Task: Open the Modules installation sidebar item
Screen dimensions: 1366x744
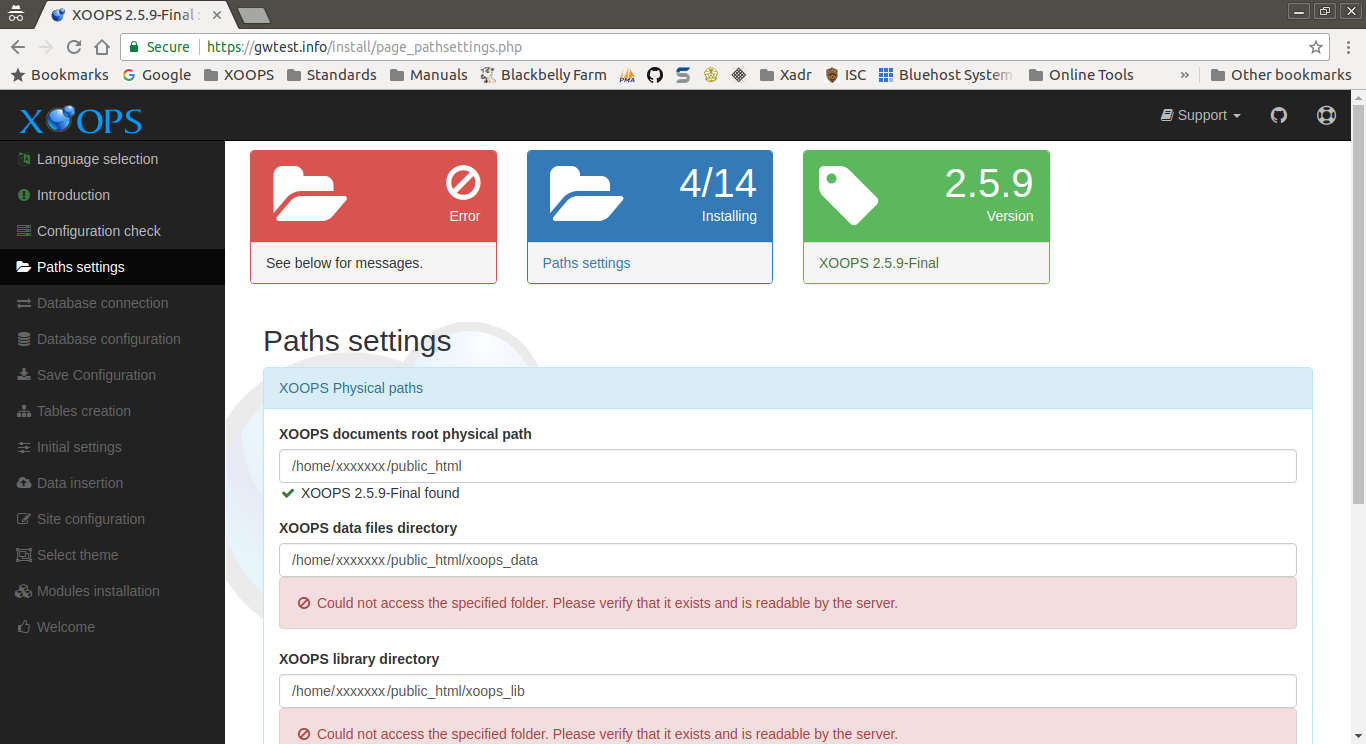Action: pos(97,591)
